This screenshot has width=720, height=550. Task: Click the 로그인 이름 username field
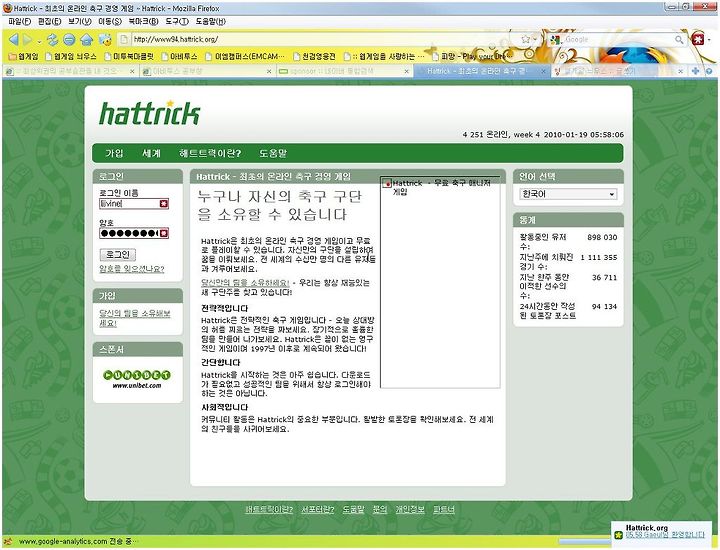(x=134, y=203)
